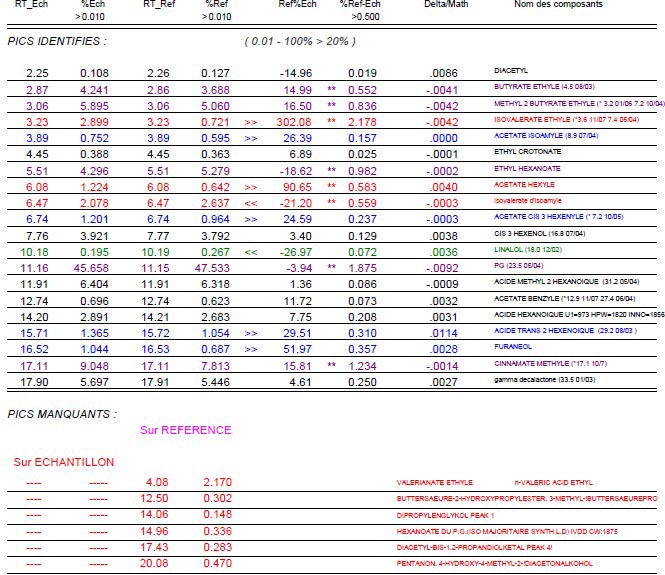Select ETHYL HEXANOATE component name
The image size is (665, 575).
click(527, 169)
